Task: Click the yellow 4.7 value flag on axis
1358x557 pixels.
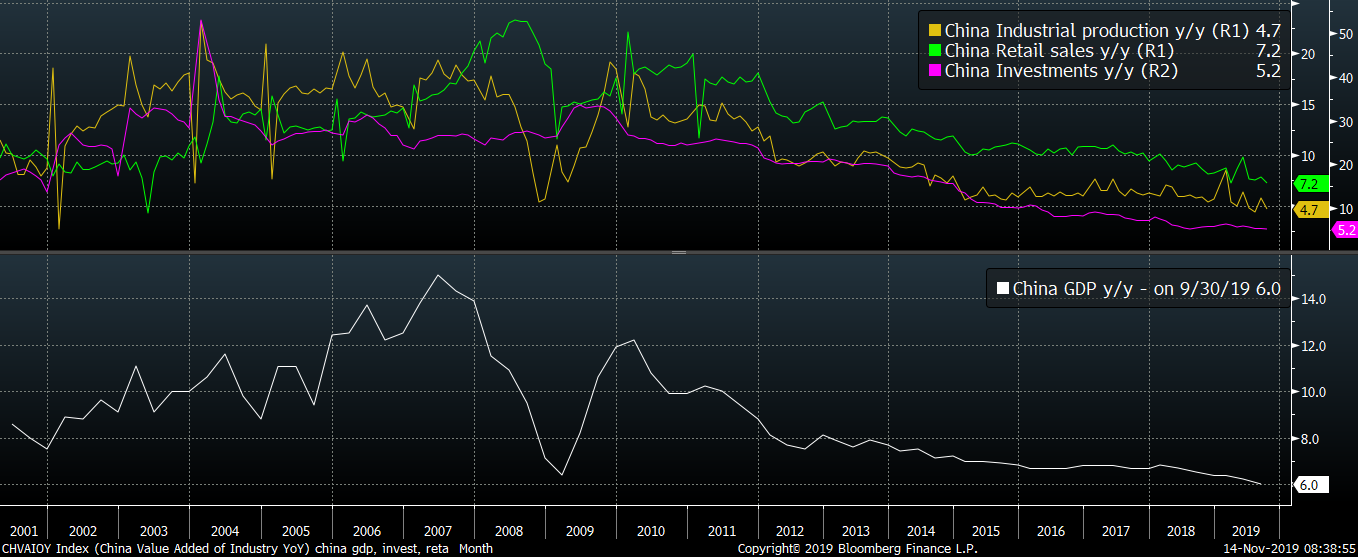Action: click(1309, 209)
